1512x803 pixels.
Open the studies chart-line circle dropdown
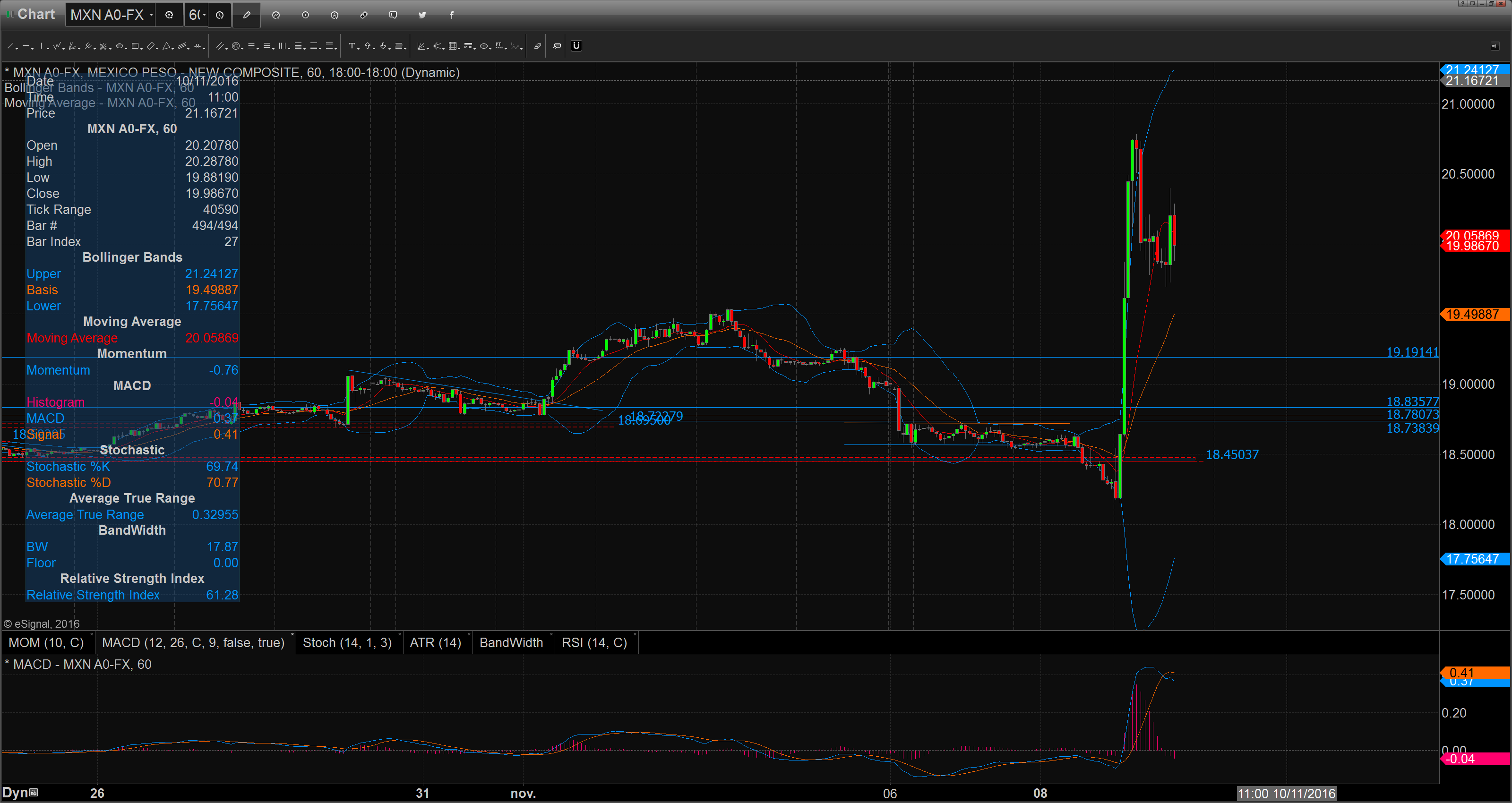click(276, 15)
